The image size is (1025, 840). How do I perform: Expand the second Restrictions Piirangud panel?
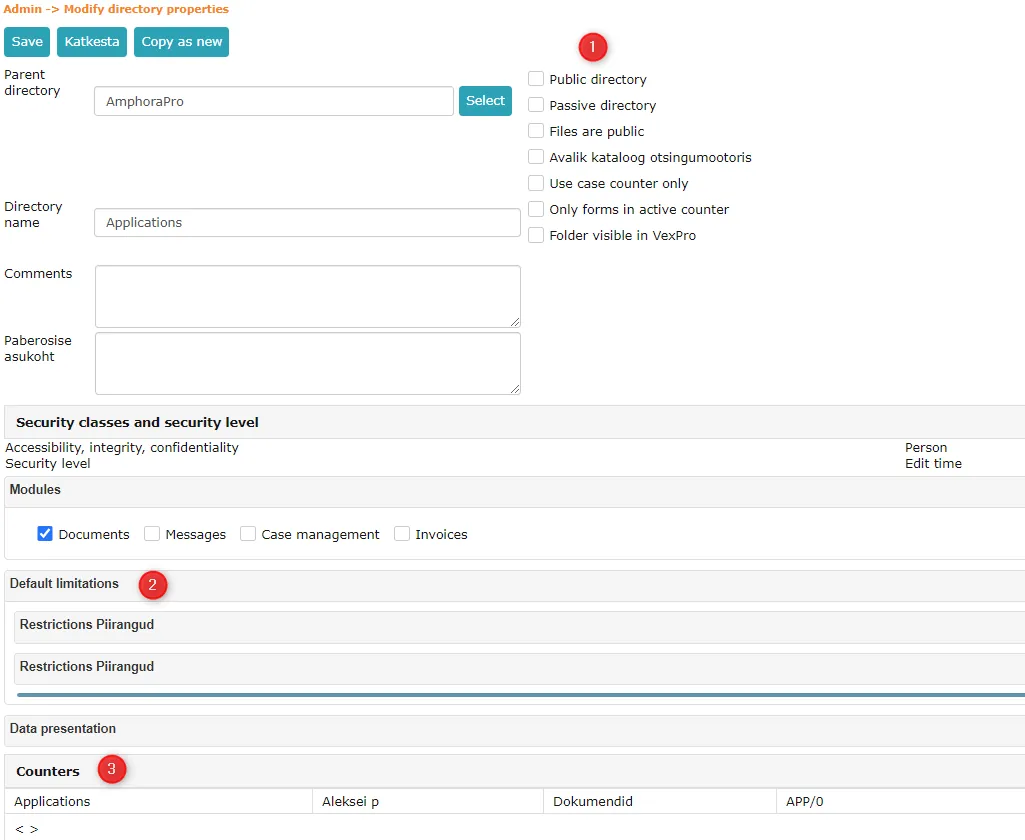[x=520, y=667]
